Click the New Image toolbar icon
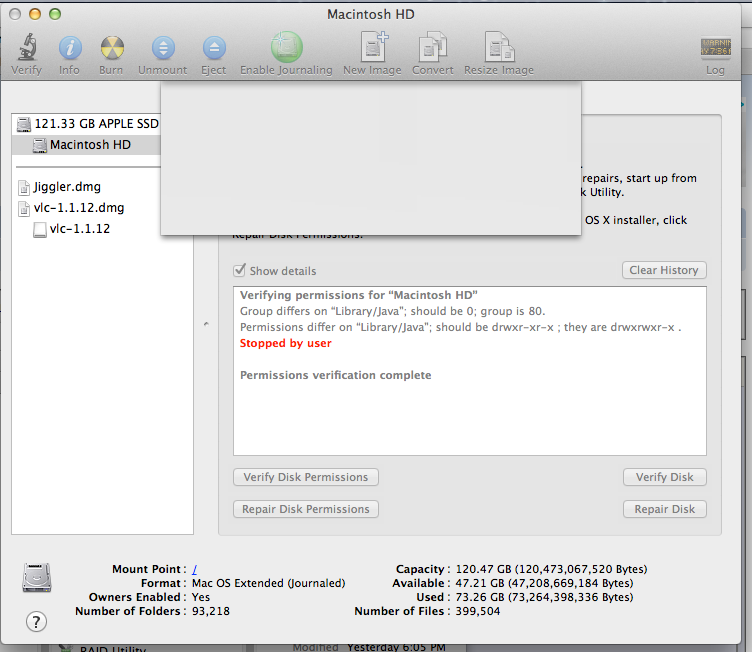752x652 pixels. coord(374,47)
